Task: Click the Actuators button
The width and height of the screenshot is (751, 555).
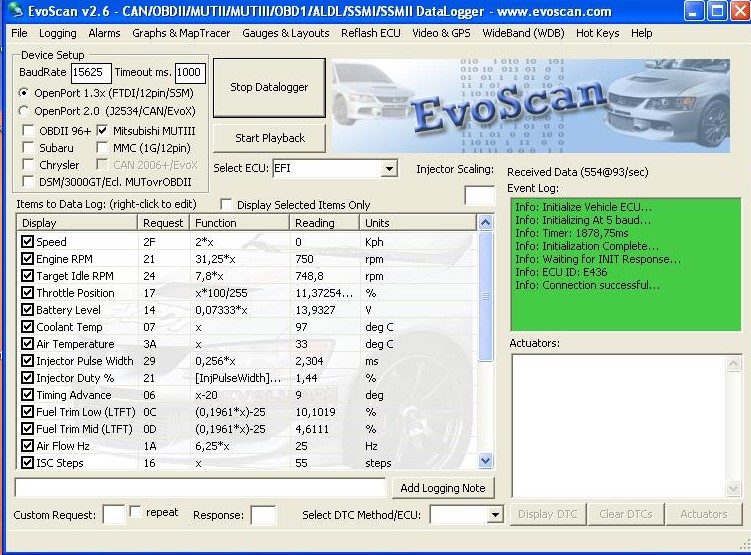Action: tap(704, 514)
